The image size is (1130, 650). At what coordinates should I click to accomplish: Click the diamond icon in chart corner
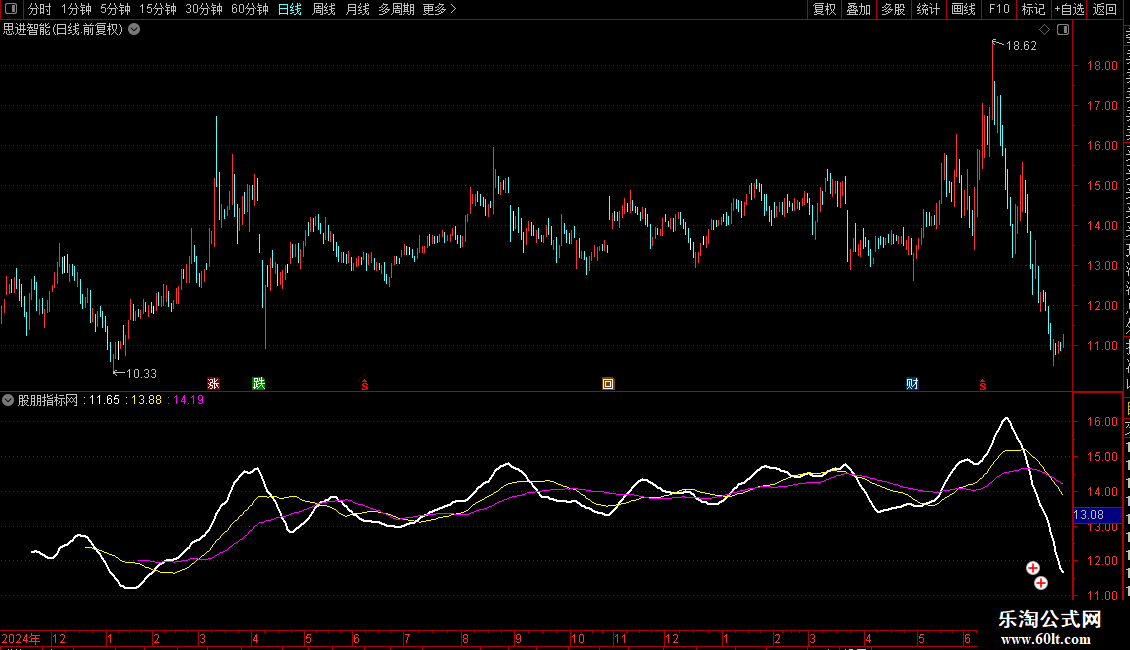1044,30
